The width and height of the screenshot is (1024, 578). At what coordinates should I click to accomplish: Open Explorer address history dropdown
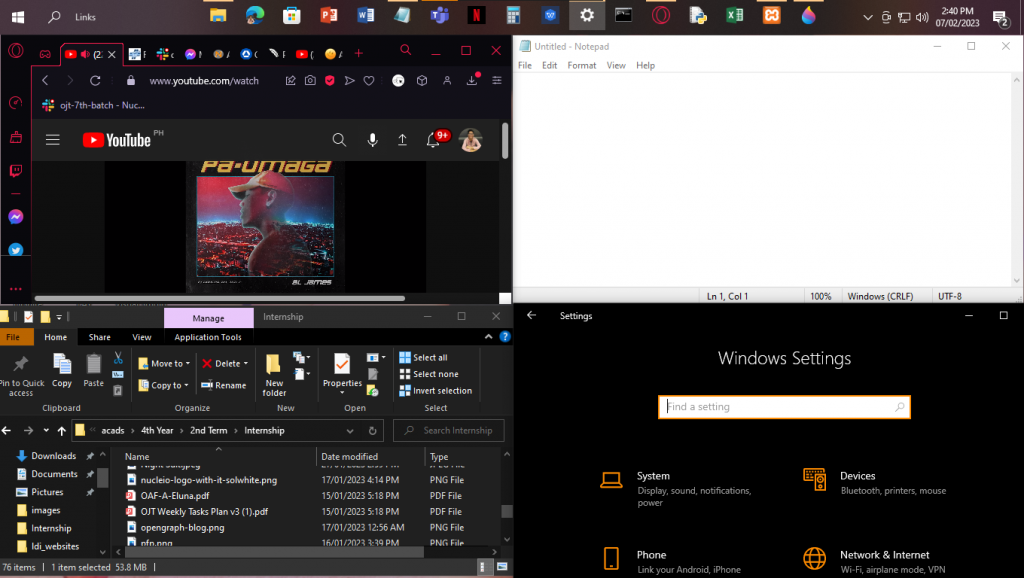click(x=350, y=430)
